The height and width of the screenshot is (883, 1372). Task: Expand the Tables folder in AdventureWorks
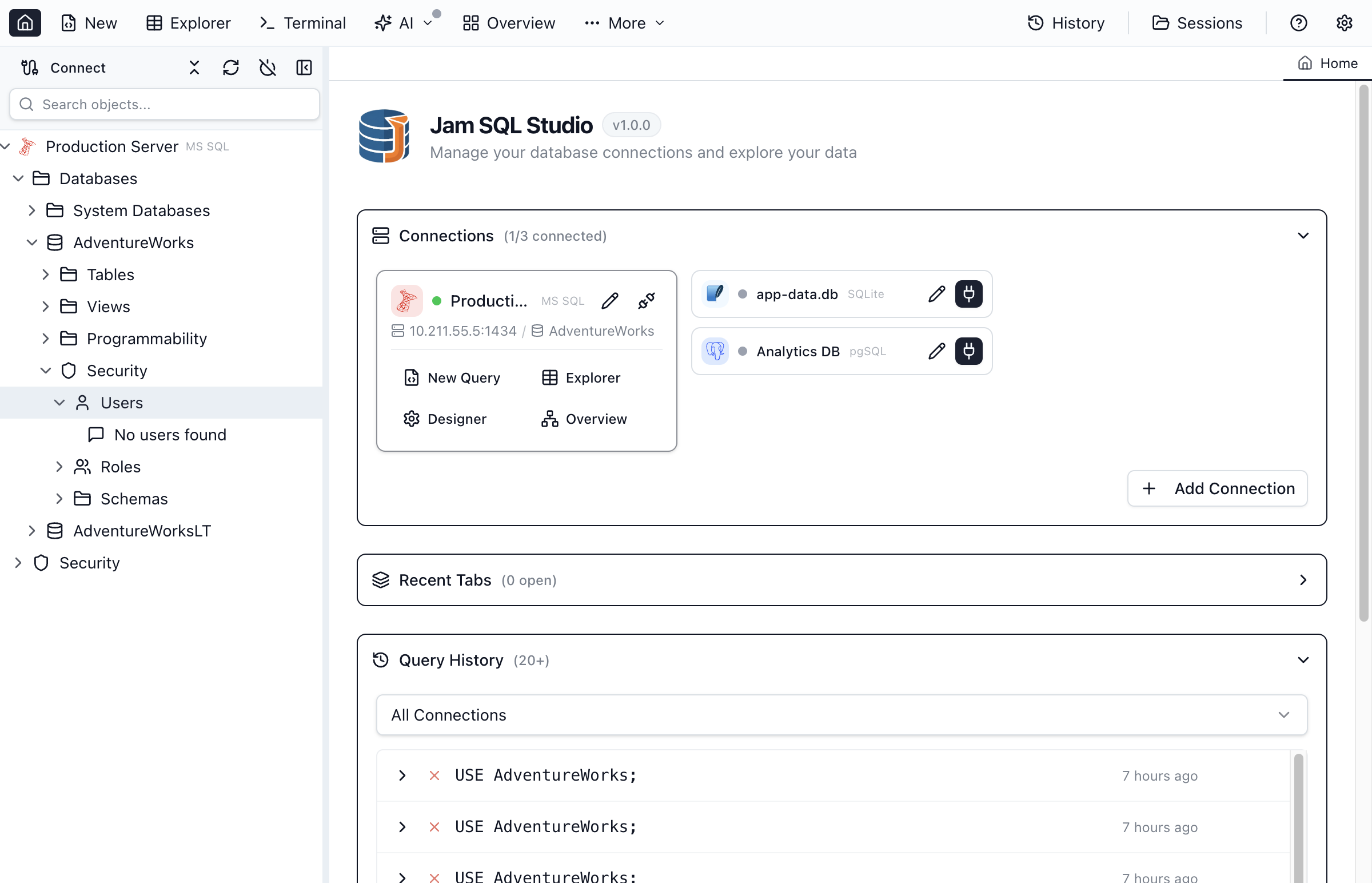click(46, 274)
